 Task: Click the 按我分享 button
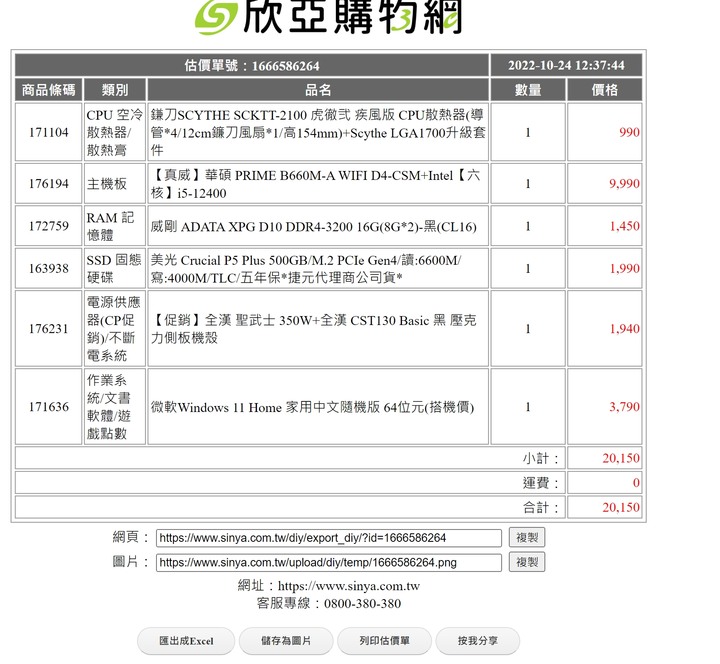coord(478,641)
